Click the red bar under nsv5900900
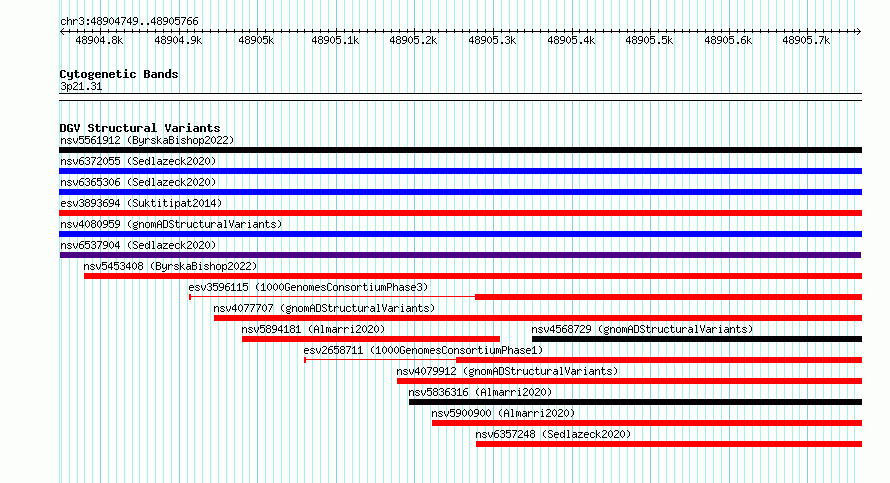Viewport: 890px width, 483px height. (647, 423)
